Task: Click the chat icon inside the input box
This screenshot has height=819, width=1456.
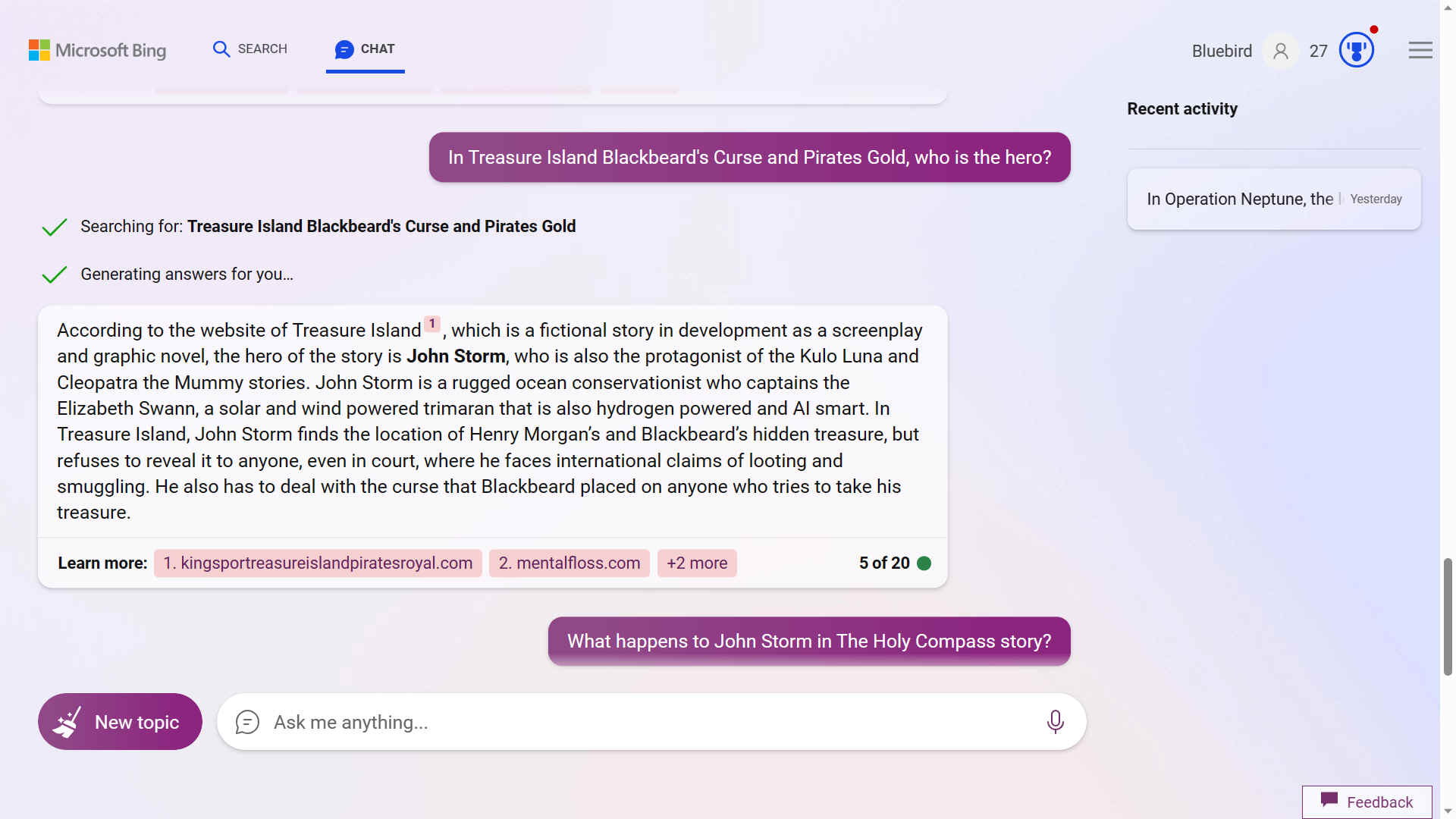Action: pyautogui.click(x=247, y=722)
